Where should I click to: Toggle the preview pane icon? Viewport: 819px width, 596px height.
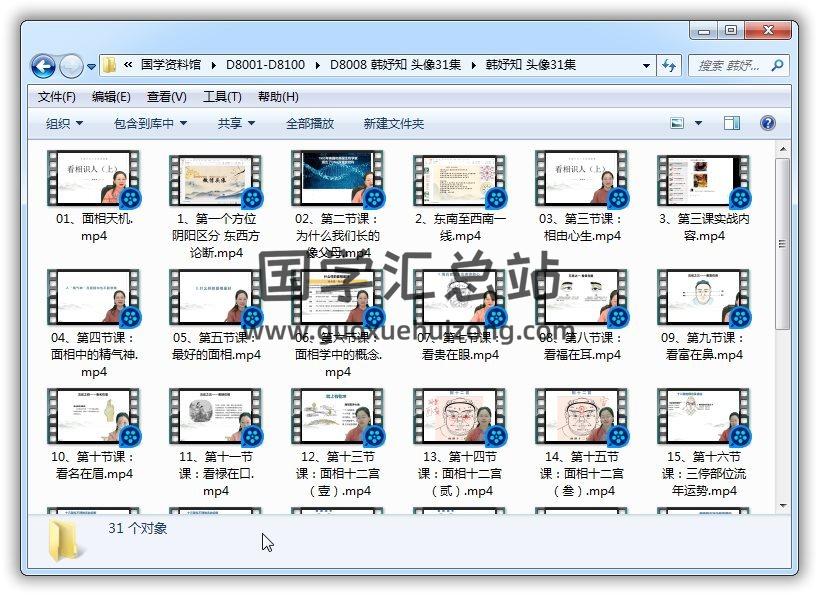click(732, 123)
